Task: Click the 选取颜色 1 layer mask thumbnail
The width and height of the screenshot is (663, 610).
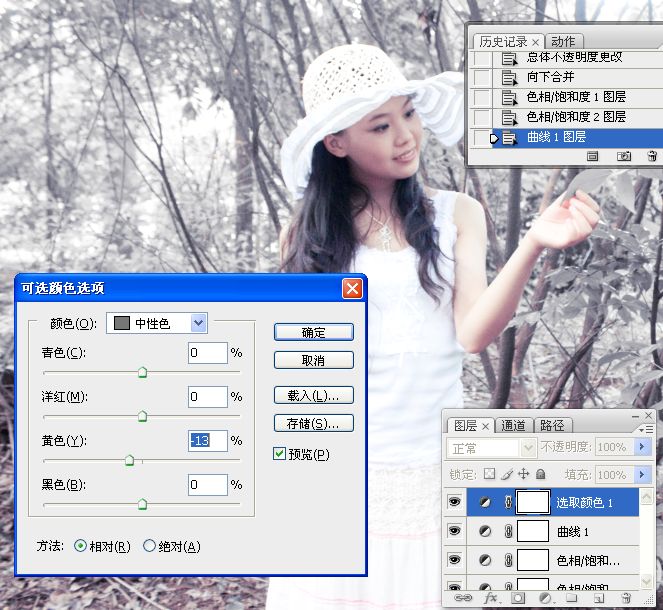Action: point(533,502)
